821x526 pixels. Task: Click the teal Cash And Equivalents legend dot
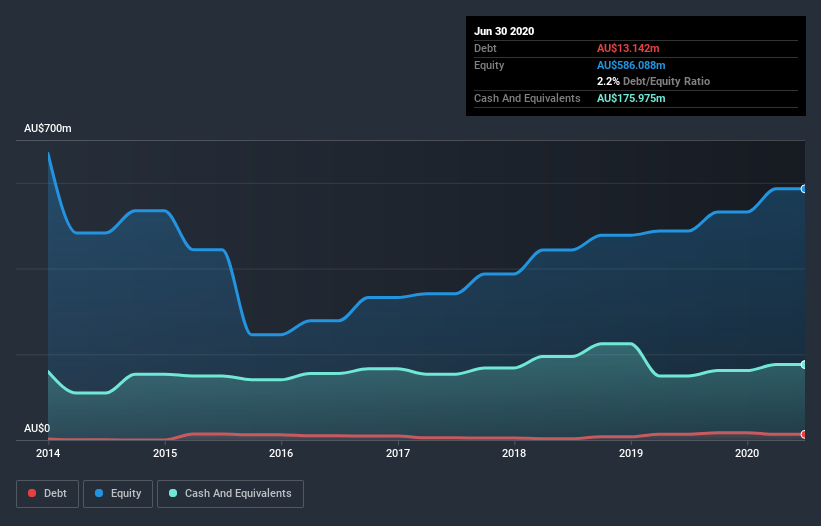[x=173, y=493]
